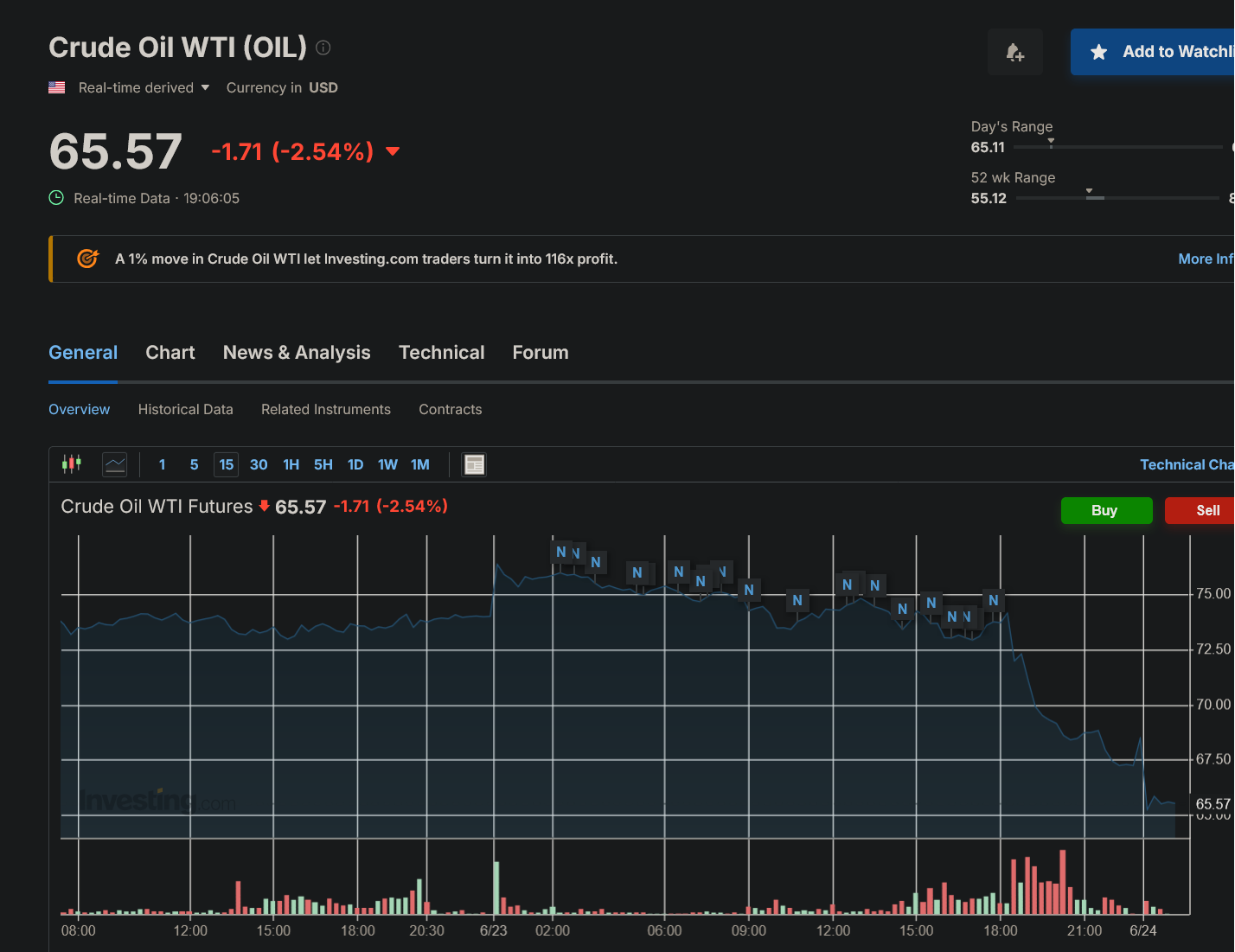Click the target promo icon in banner
The width and height of the screenshot is (1235, 952).
88,259
